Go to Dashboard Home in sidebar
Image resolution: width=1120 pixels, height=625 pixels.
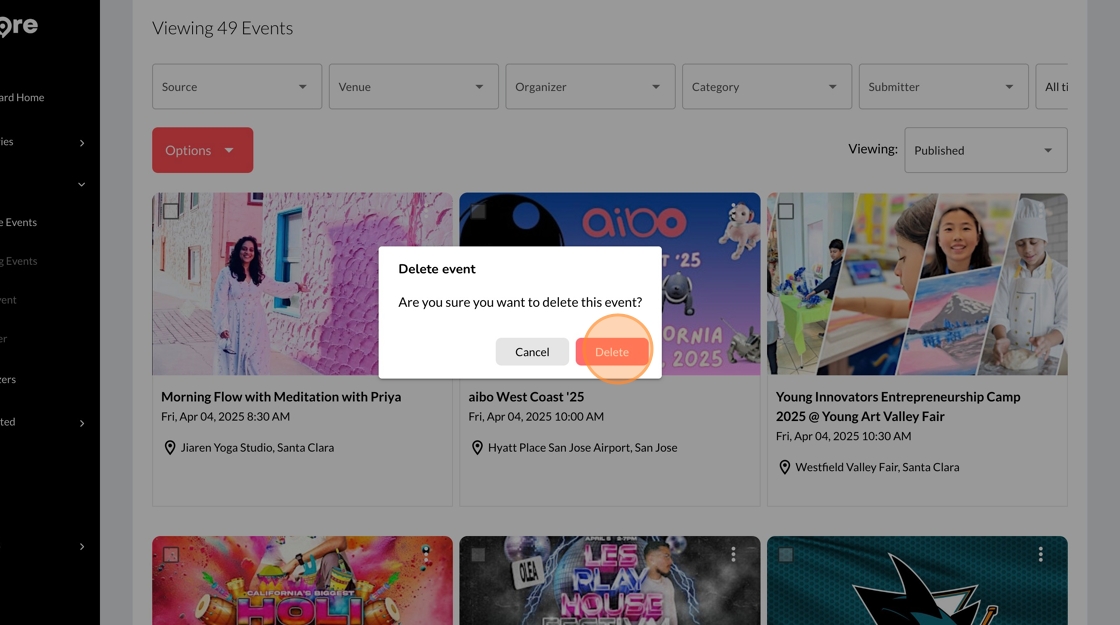click(22, 97)
